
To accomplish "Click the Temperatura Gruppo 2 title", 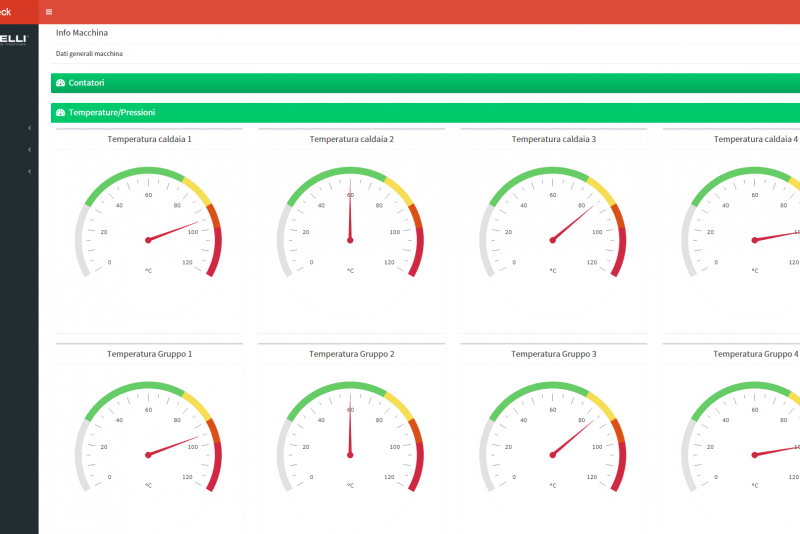I will [352, 354].
